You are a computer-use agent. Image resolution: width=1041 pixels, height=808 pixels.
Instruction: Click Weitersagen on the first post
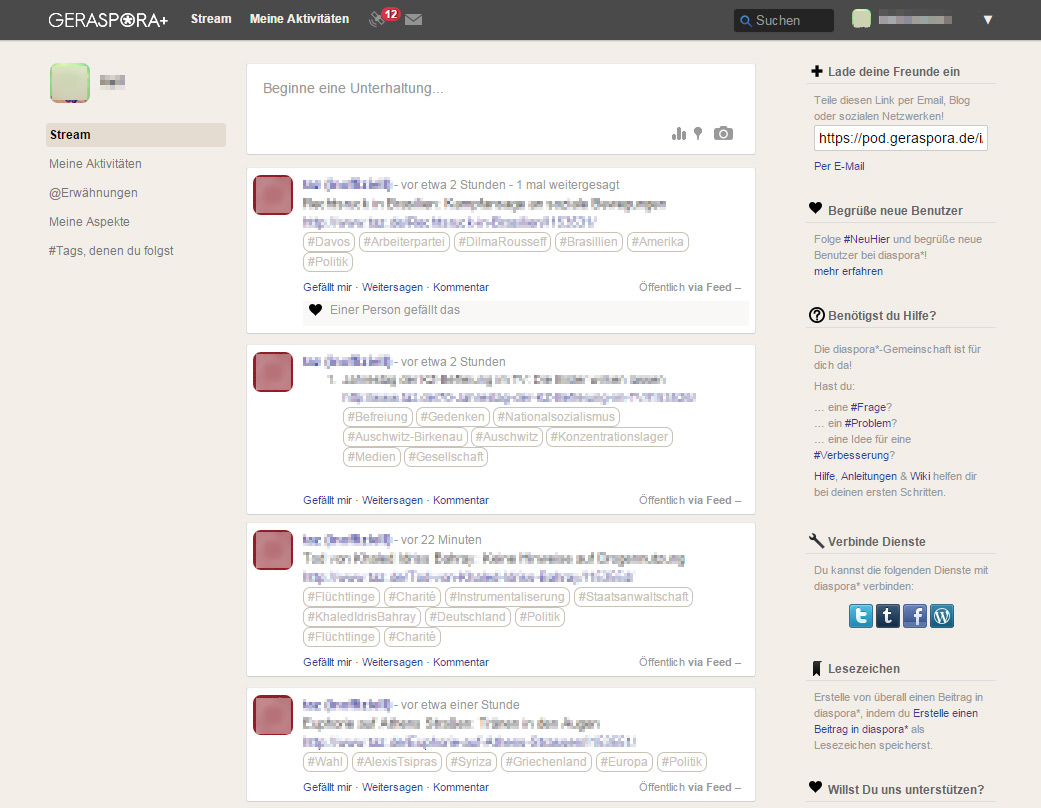click(392, 287)
